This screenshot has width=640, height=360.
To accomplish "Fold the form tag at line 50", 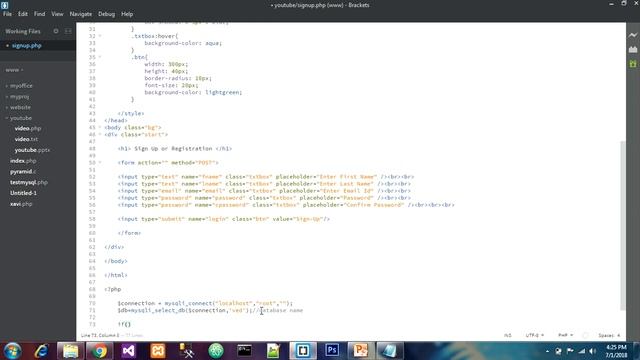I will (100, 162).
